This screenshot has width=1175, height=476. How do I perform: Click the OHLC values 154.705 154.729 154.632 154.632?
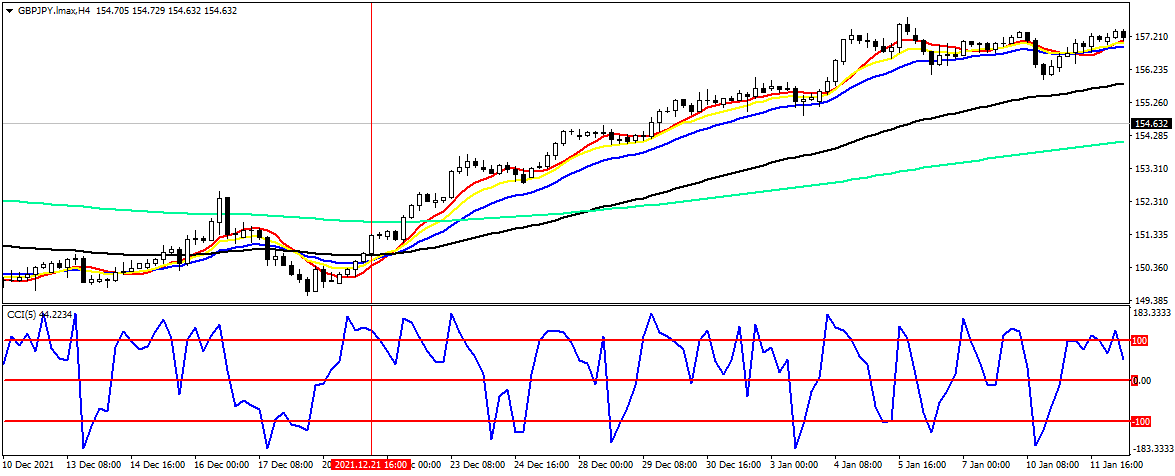[167, 10]
